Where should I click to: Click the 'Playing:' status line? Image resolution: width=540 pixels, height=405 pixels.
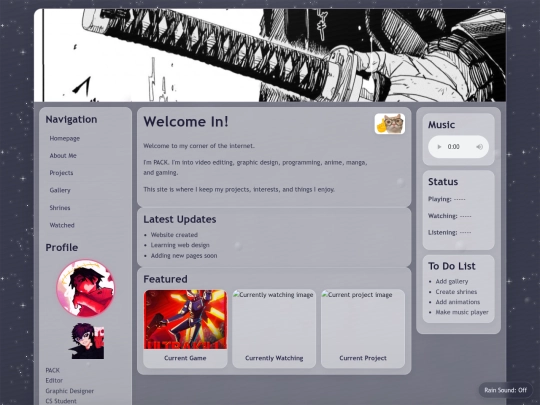click(x=447, y=199)
